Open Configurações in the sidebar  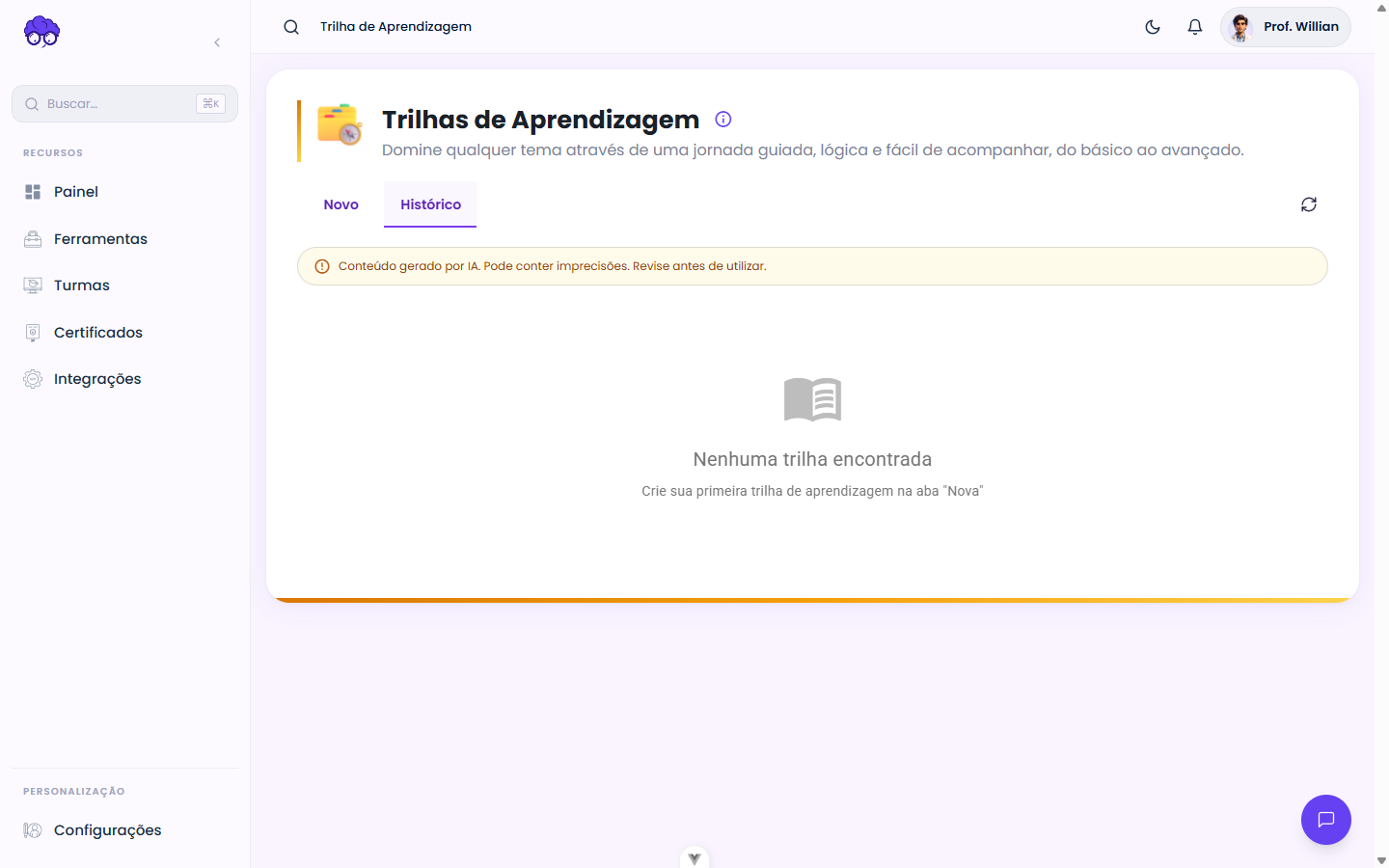click(124, 830)
